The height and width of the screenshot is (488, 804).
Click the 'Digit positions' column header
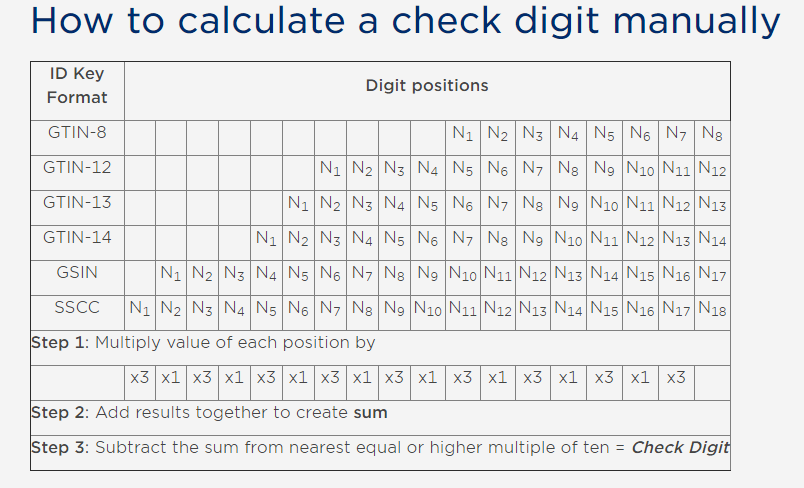pyautogui.click(x=427, y=86)
